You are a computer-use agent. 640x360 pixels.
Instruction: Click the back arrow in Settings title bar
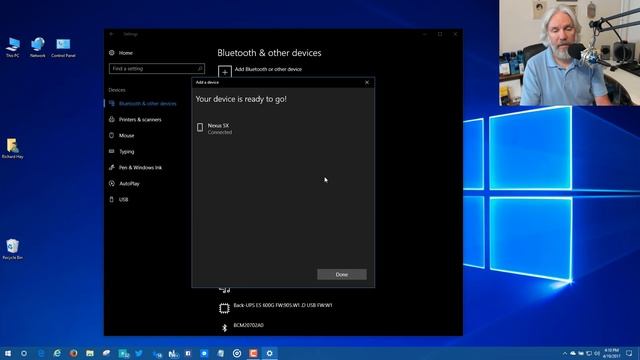coord(111,34)
